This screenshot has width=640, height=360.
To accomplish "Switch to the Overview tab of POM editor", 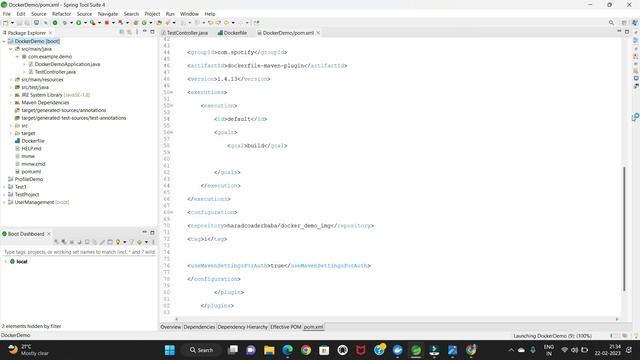I will [171, 327].
